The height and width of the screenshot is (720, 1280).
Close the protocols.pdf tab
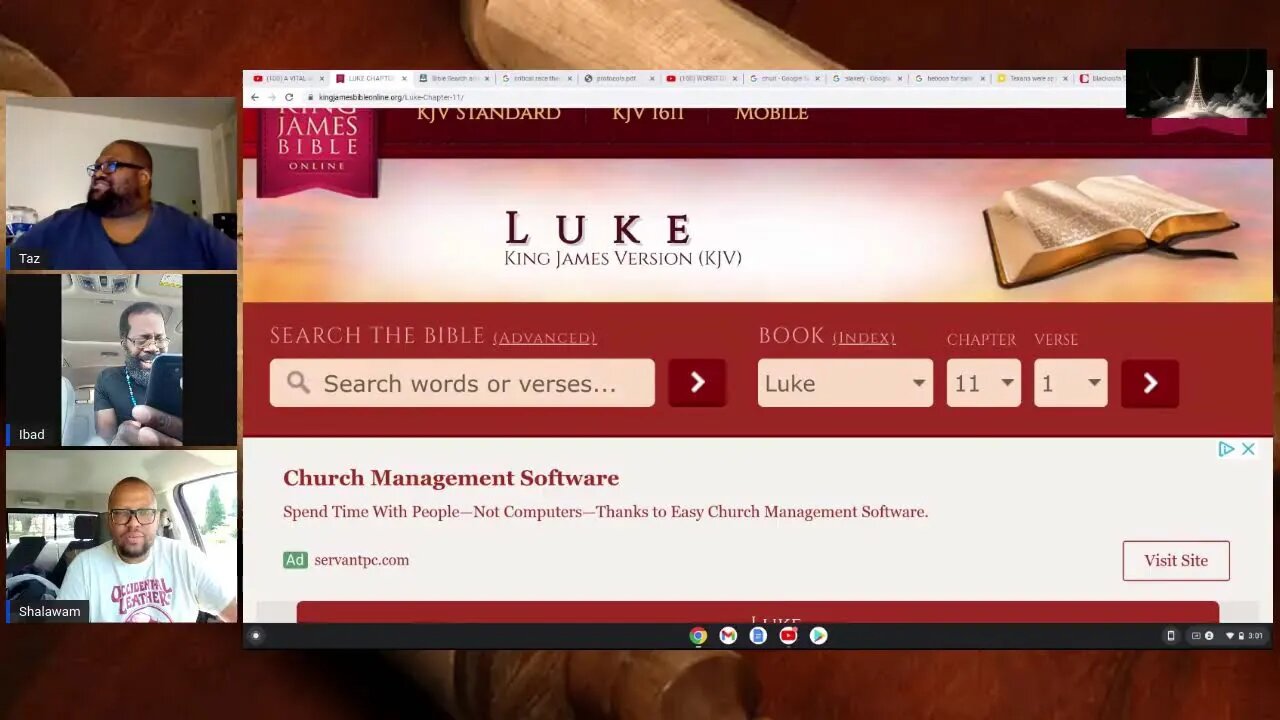tap(652, 78)
